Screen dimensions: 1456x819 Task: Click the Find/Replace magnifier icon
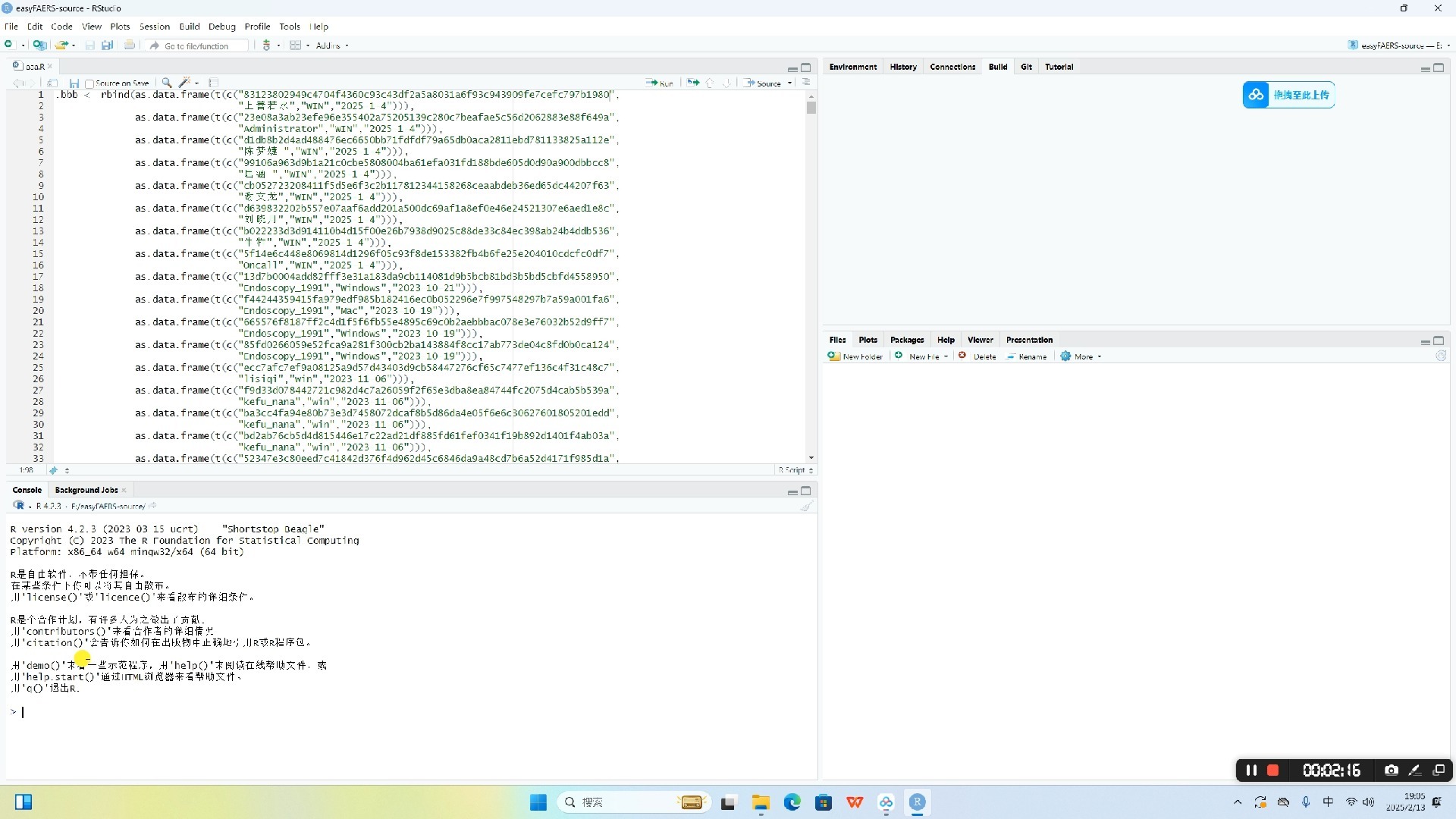(166, 83)
